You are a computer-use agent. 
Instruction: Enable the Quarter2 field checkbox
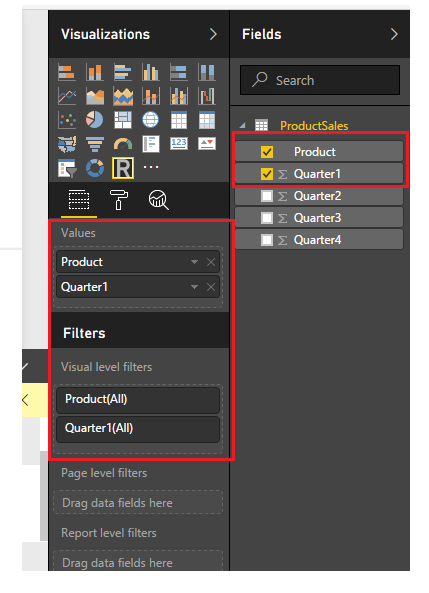click(267, 196)
